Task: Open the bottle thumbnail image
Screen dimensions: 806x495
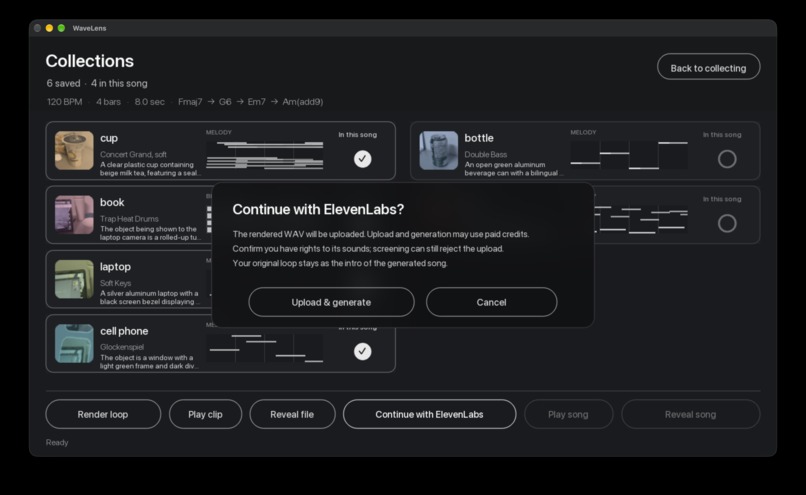Action: point(438,151)
